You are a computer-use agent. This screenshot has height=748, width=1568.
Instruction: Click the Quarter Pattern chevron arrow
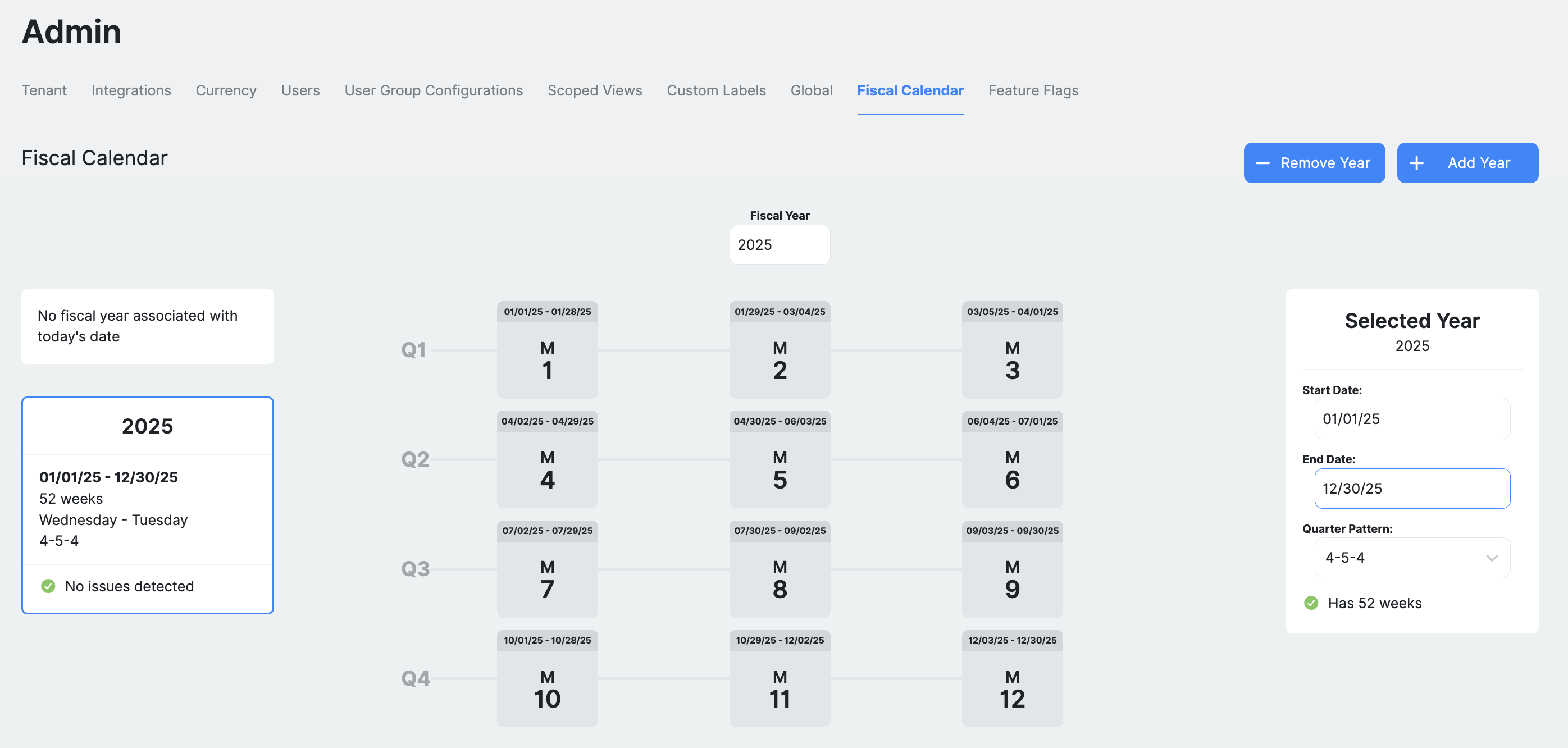(1491, 558)
